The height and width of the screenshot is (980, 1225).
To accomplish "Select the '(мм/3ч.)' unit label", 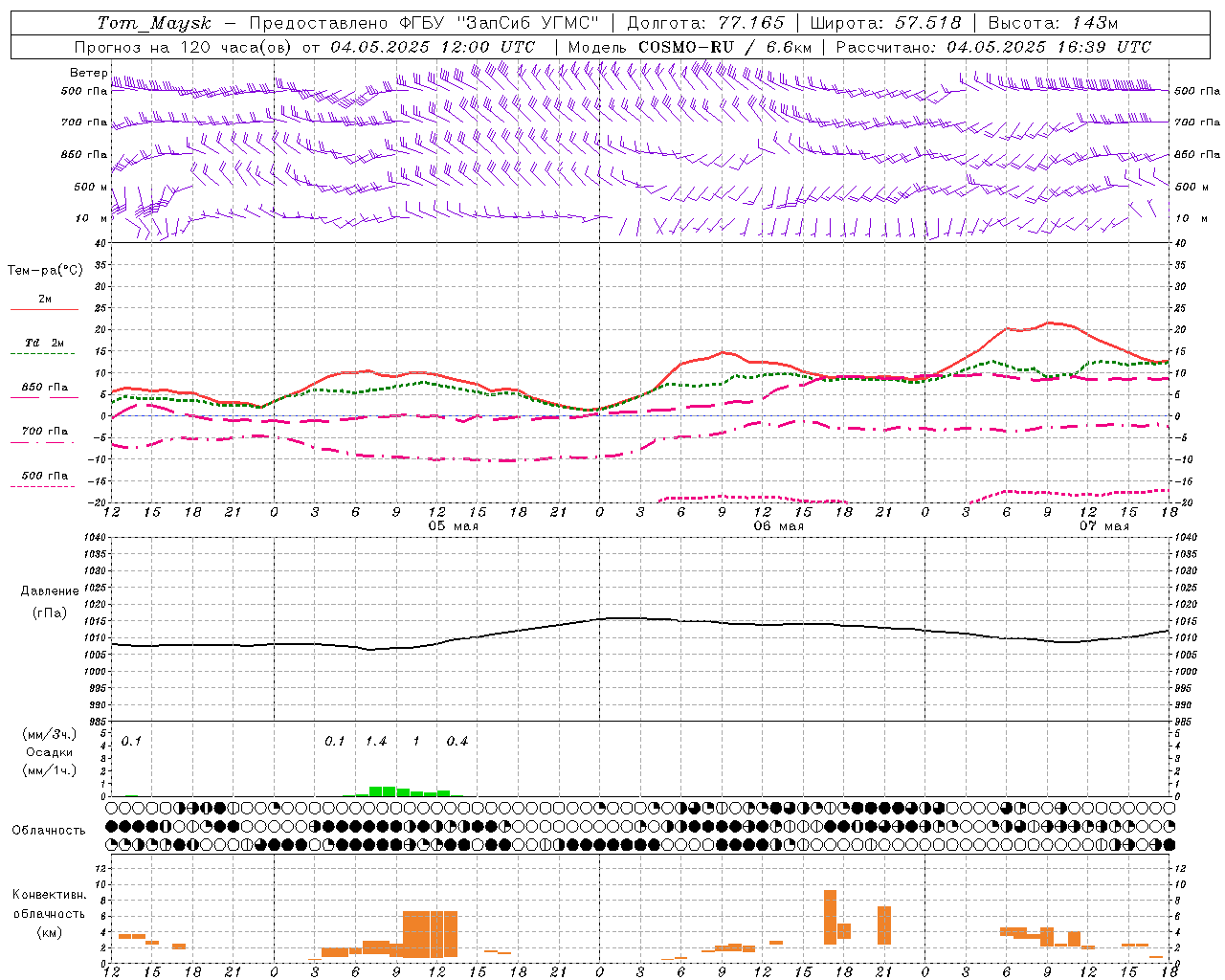I will [50, 735].
